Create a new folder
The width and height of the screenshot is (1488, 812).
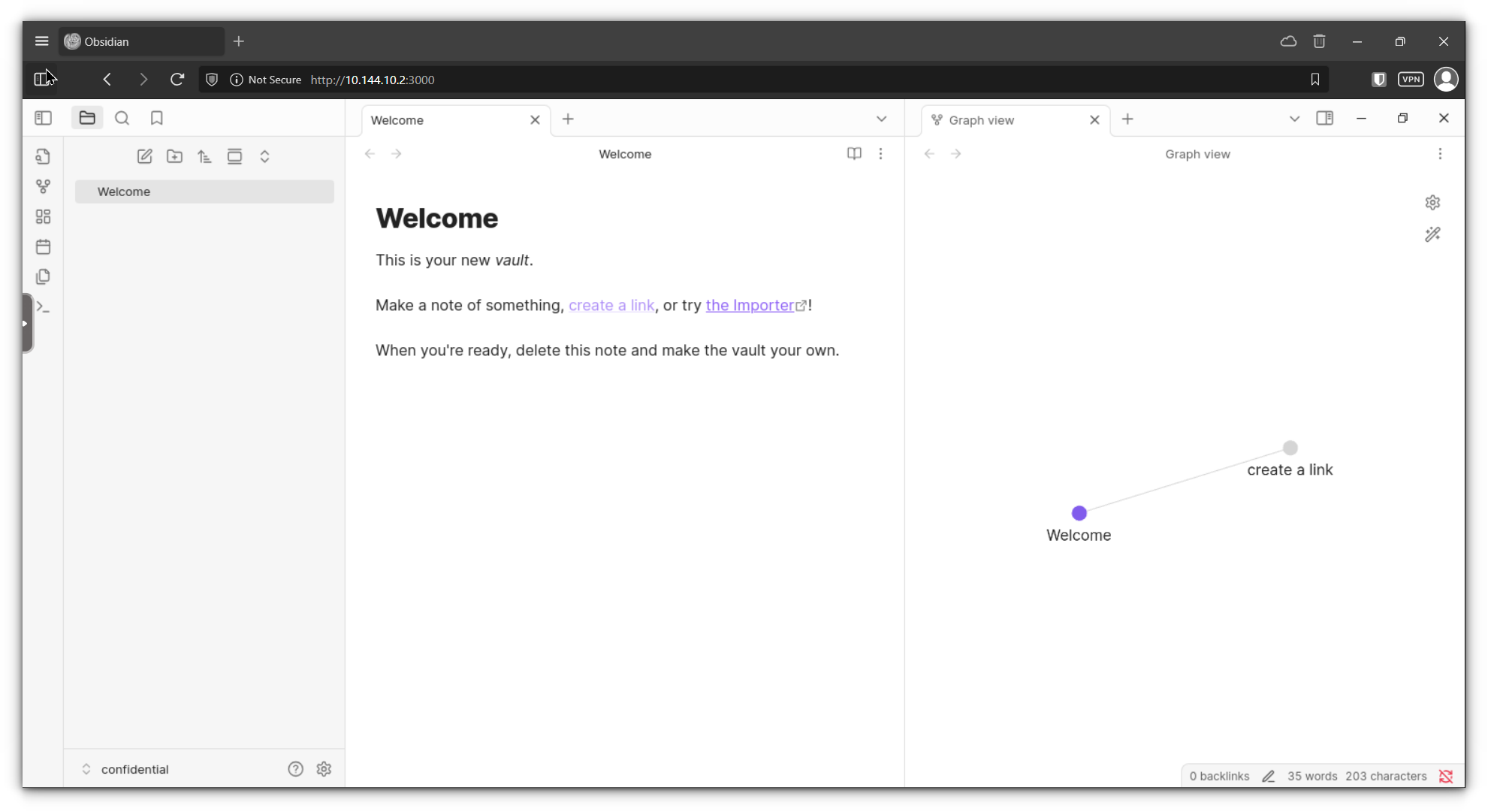(174, 156)
